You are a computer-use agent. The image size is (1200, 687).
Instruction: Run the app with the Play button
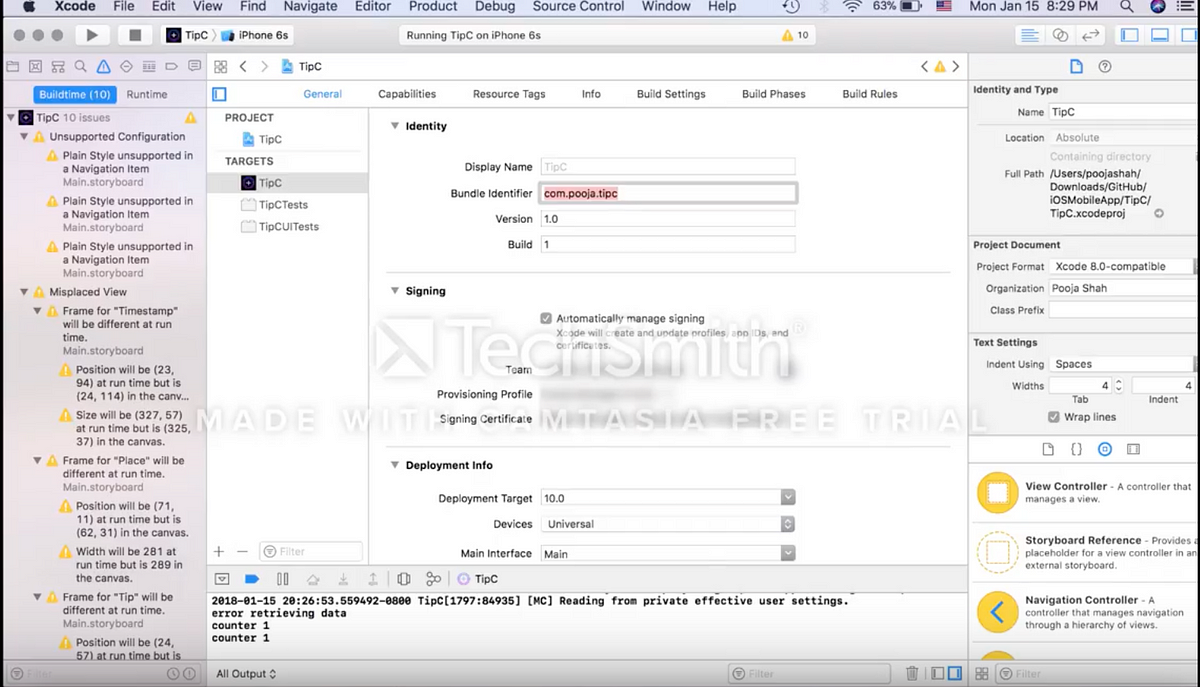[x=92, y=35]
